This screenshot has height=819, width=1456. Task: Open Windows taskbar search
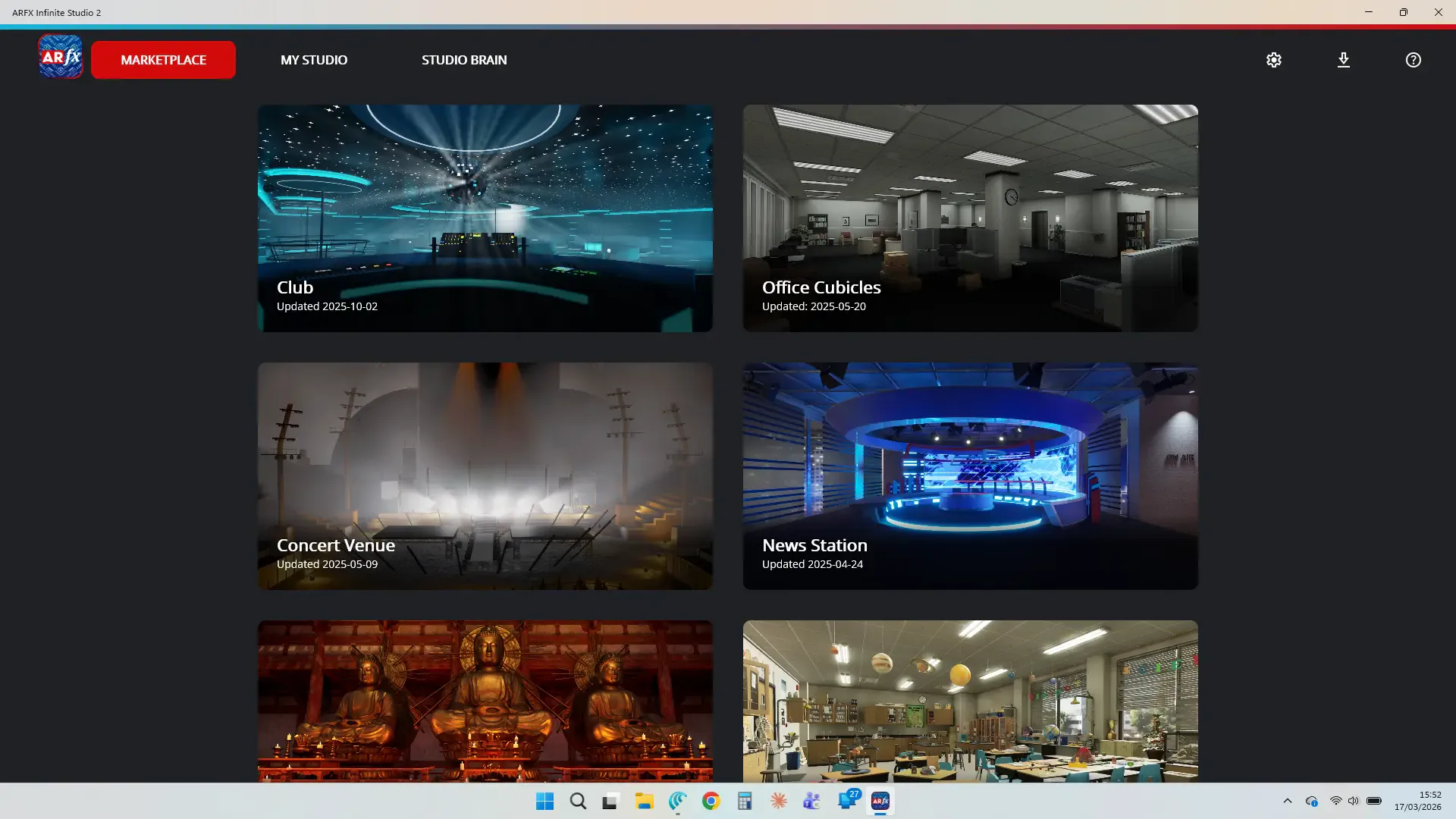click(x=578, y=801)
